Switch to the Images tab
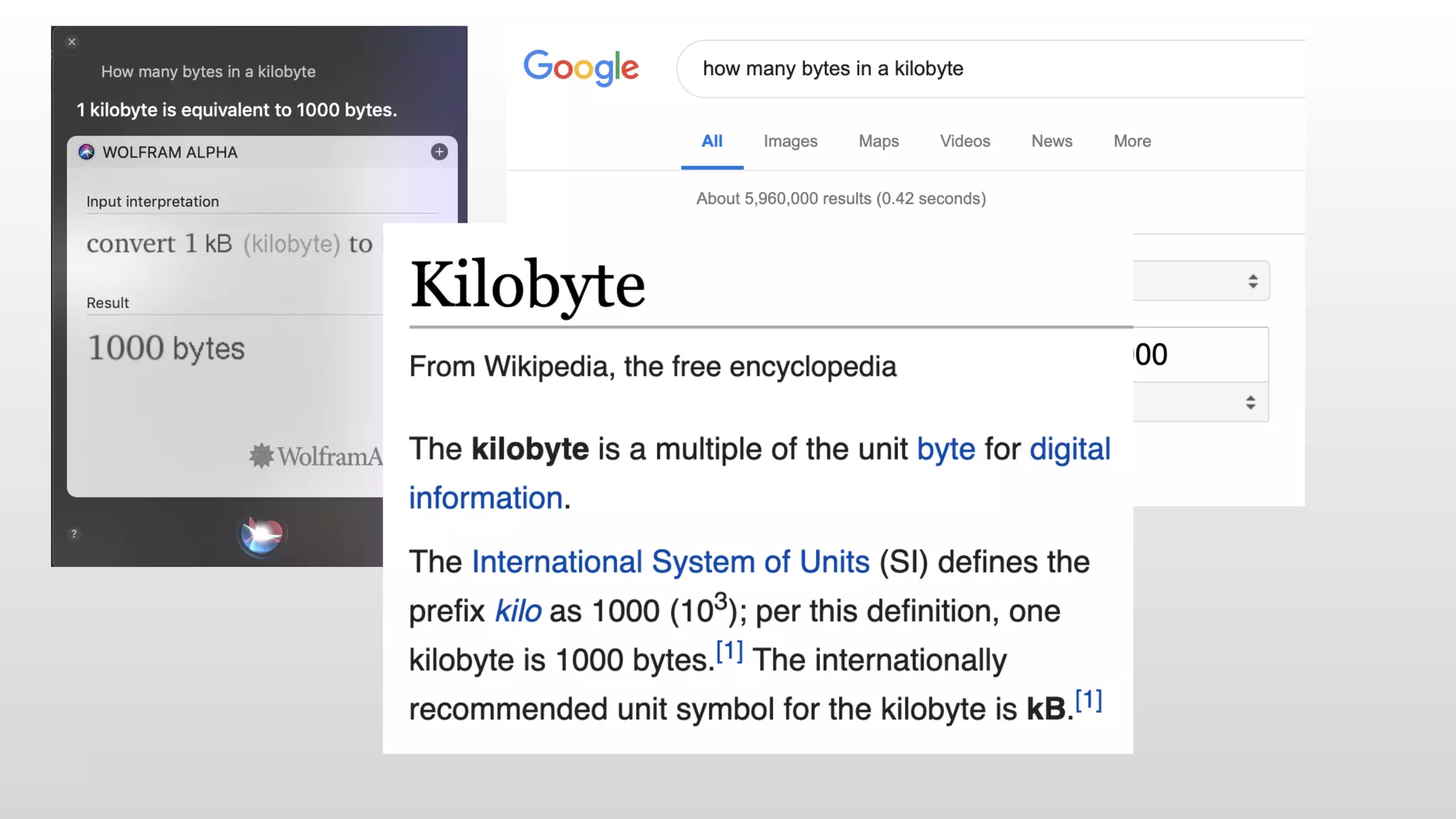 click(x=790, y=141)
